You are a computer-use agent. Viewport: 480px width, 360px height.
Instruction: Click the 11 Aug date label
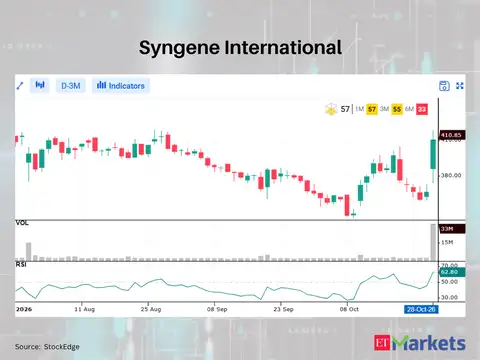pyautogui.click(x=84, y=309)
